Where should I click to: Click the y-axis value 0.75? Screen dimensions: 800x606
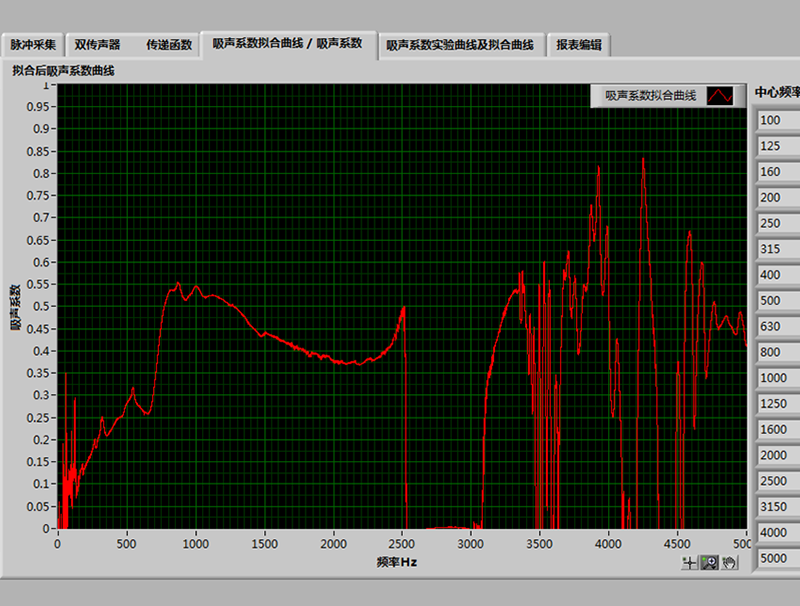[38, 196]
